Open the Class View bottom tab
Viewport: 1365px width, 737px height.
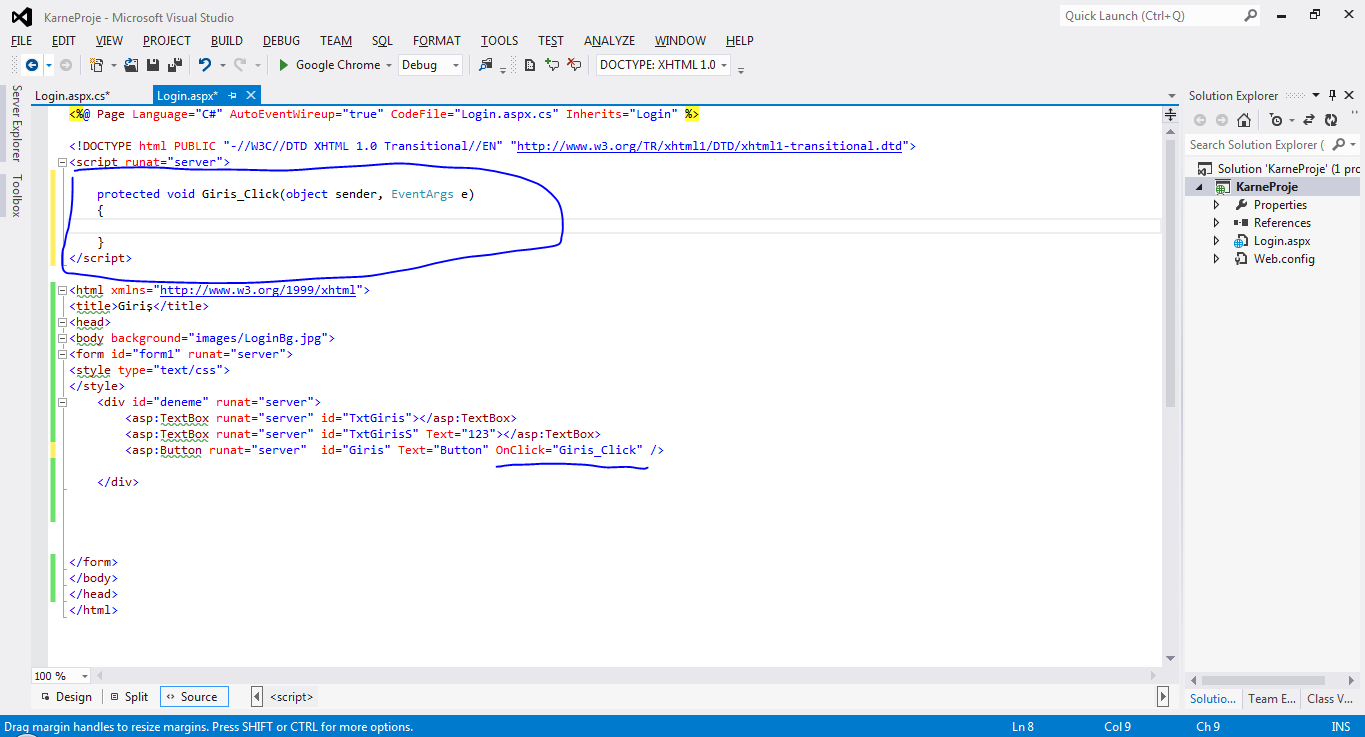[x=1330, y=699]
